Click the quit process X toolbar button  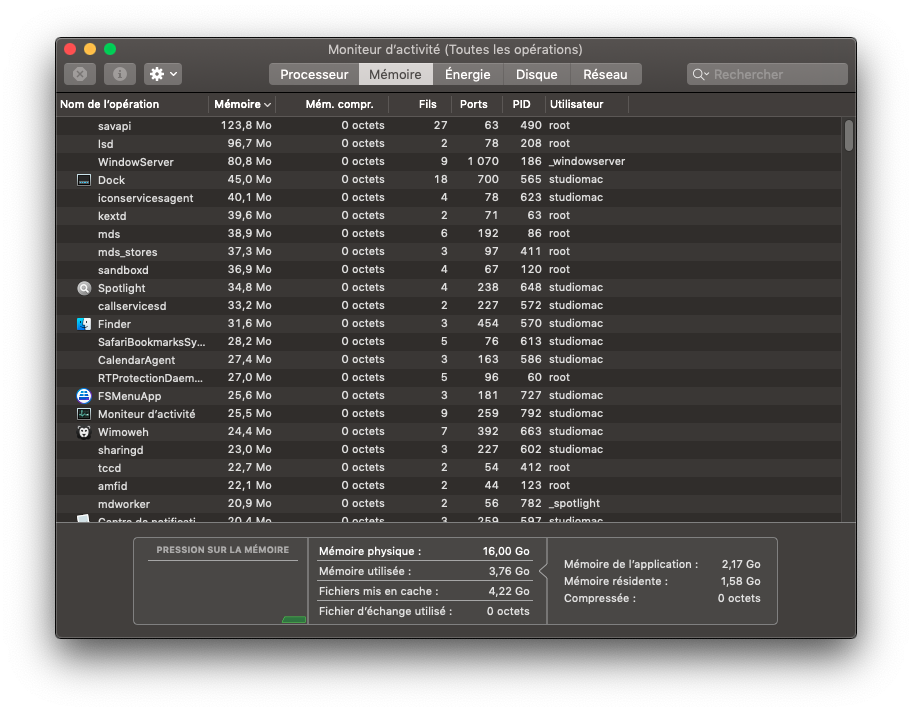pos(80,74)
